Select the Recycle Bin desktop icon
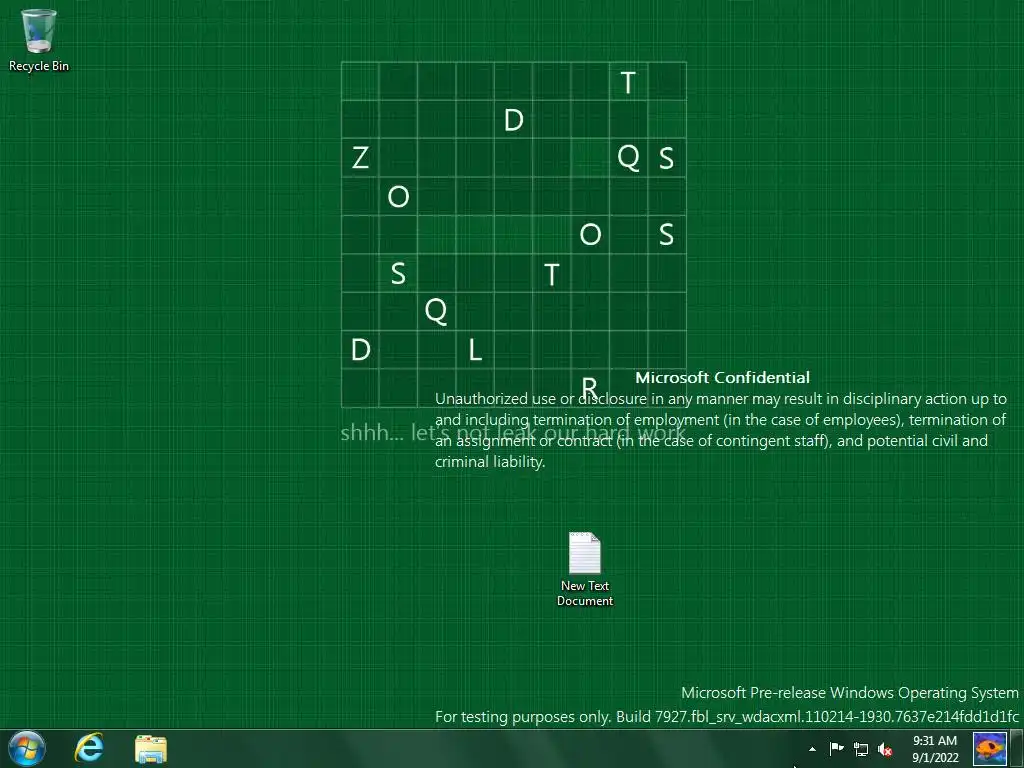1024x768 pixels. 39,40
